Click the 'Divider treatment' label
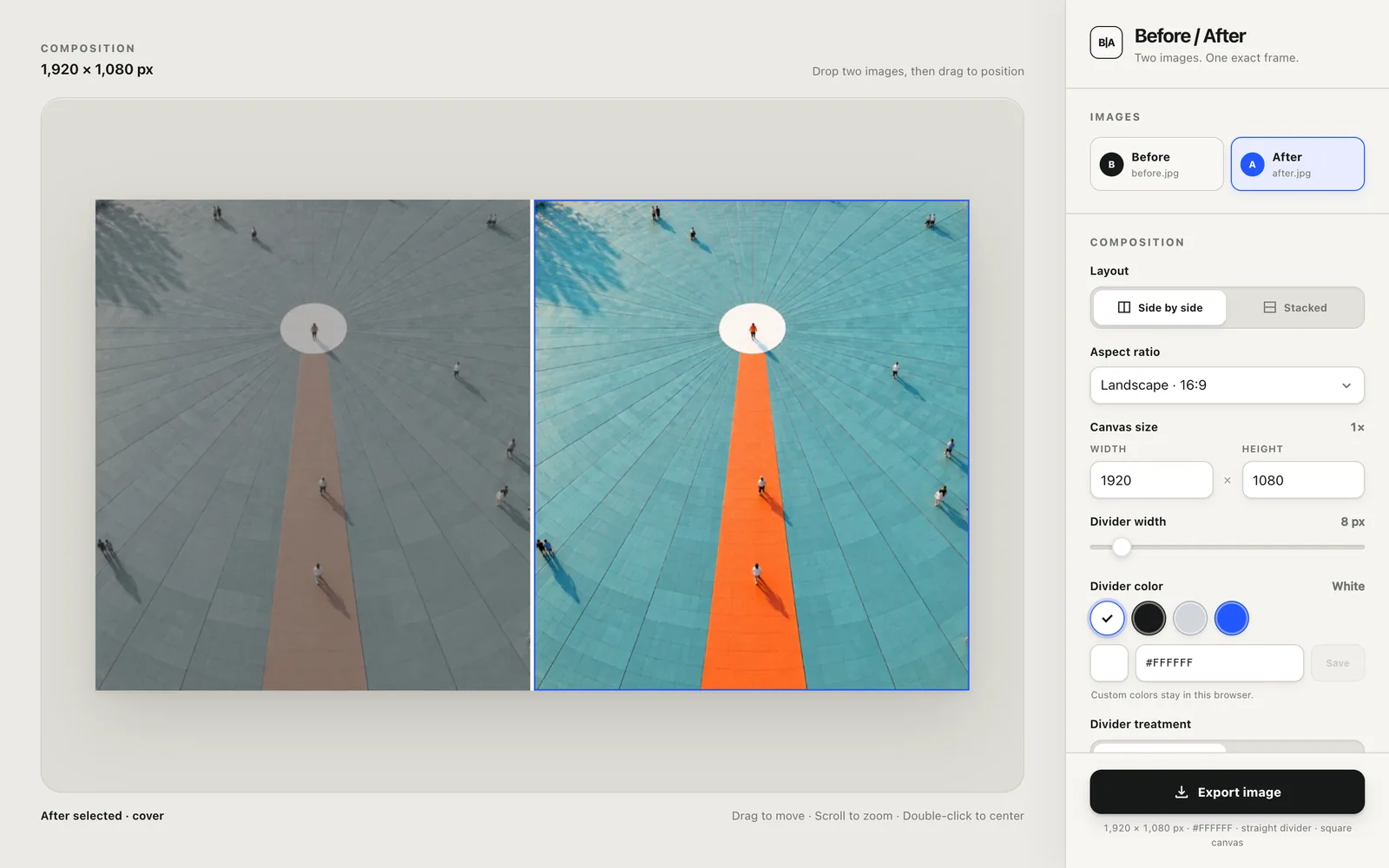This screenshot has height=868, width=1389. click(x=1140, y=724)
